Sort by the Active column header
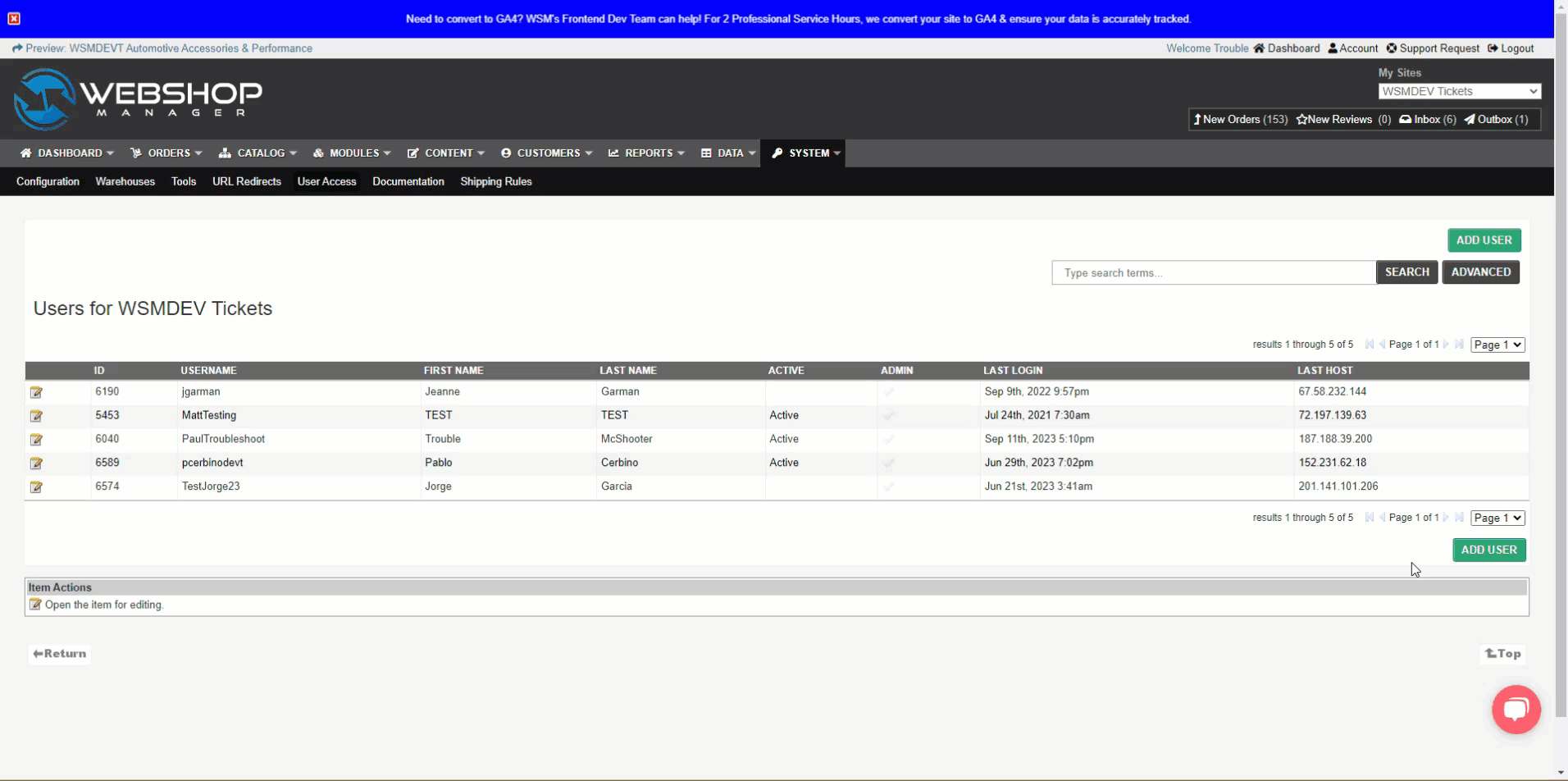1568x781 pixels. 786,371
